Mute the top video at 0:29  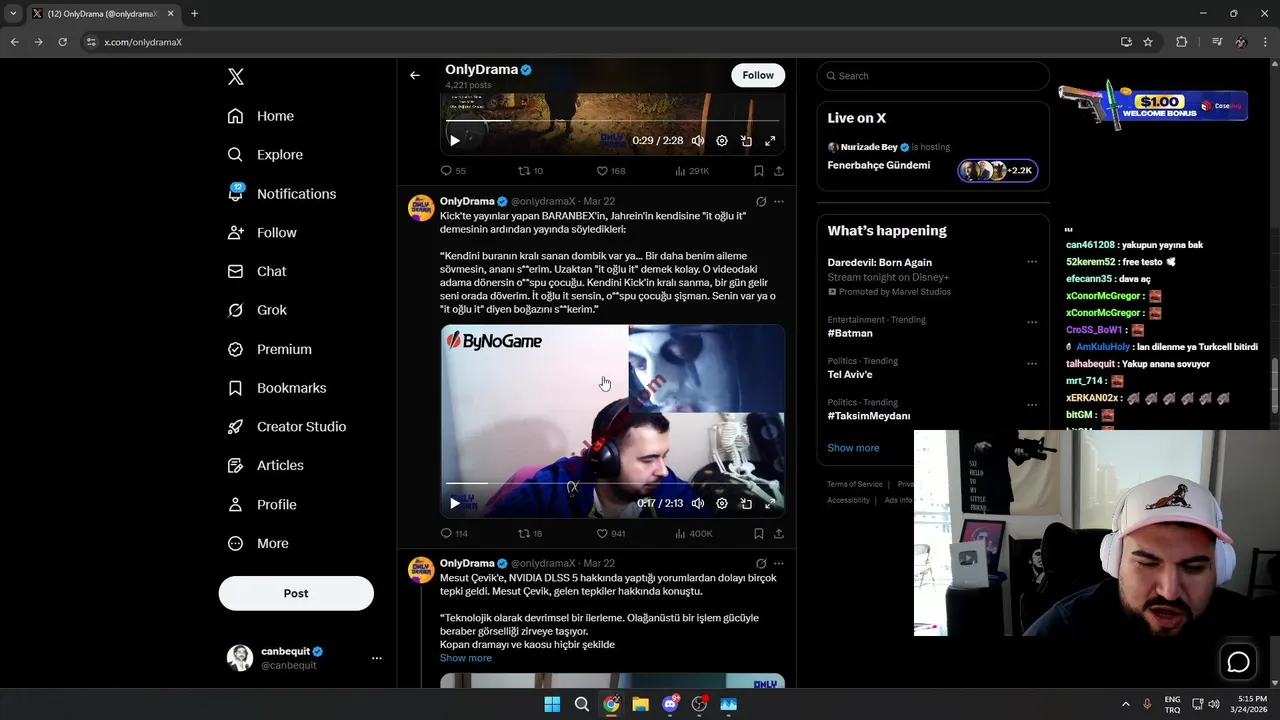pyautogui.click(x=698, y=141)
